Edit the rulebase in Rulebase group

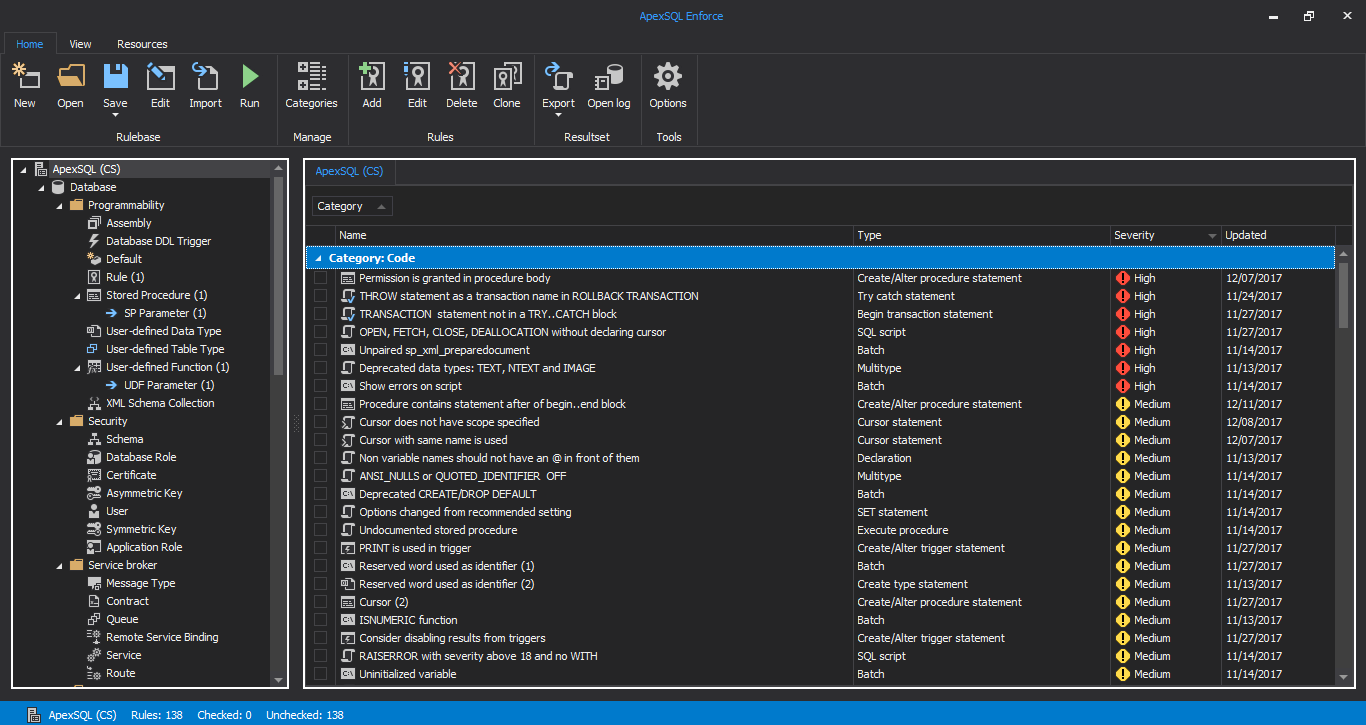[x=160, y=77]
